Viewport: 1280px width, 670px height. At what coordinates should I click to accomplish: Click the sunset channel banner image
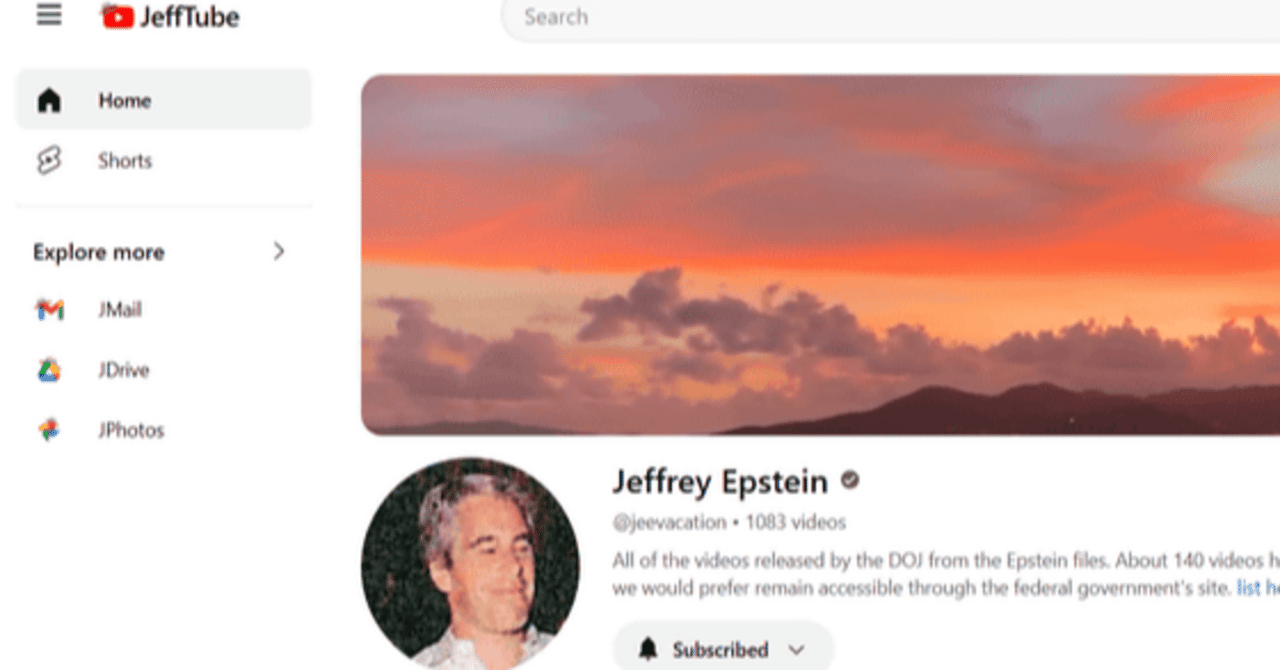coord(820,254)
